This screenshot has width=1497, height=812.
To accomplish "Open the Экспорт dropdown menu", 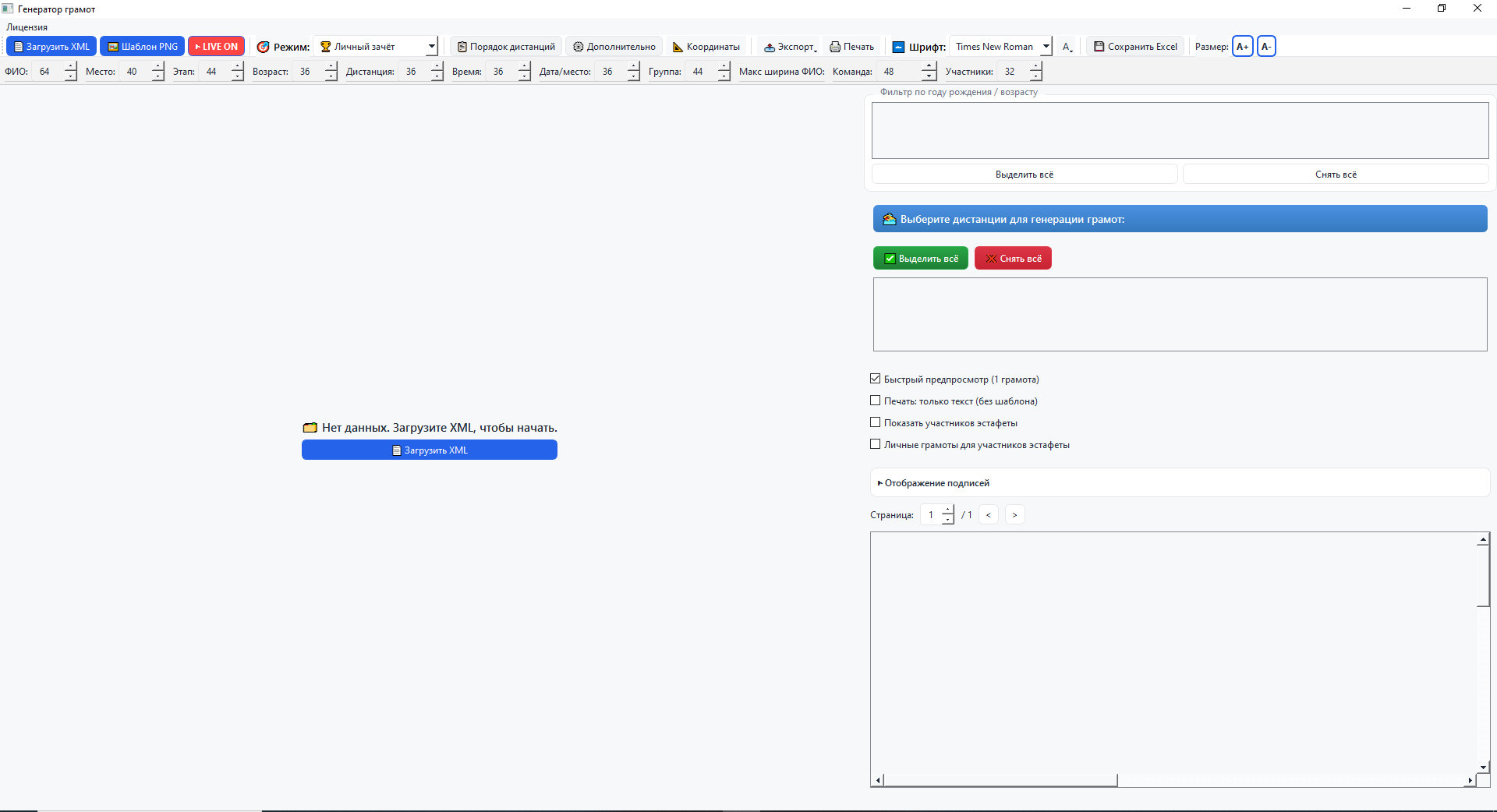I will [x=790, y=47].
